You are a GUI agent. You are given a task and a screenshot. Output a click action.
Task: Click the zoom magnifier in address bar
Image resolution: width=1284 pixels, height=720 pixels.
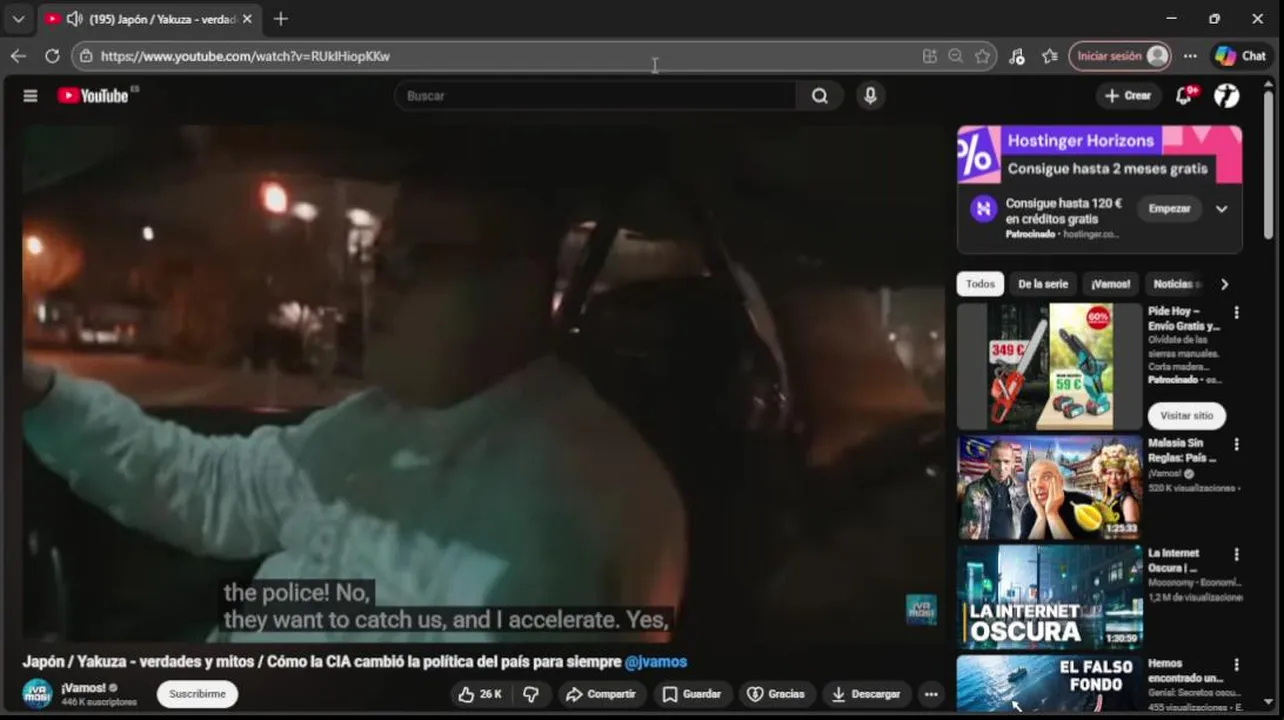956,56
